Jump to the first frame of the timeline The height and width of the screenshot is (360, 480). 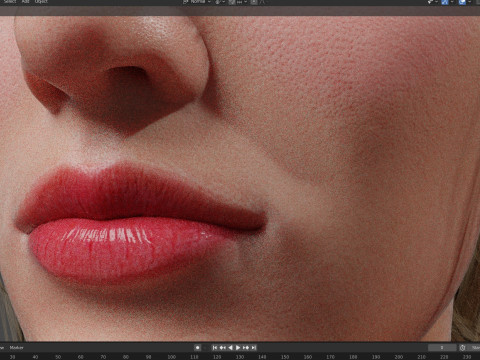215,348
